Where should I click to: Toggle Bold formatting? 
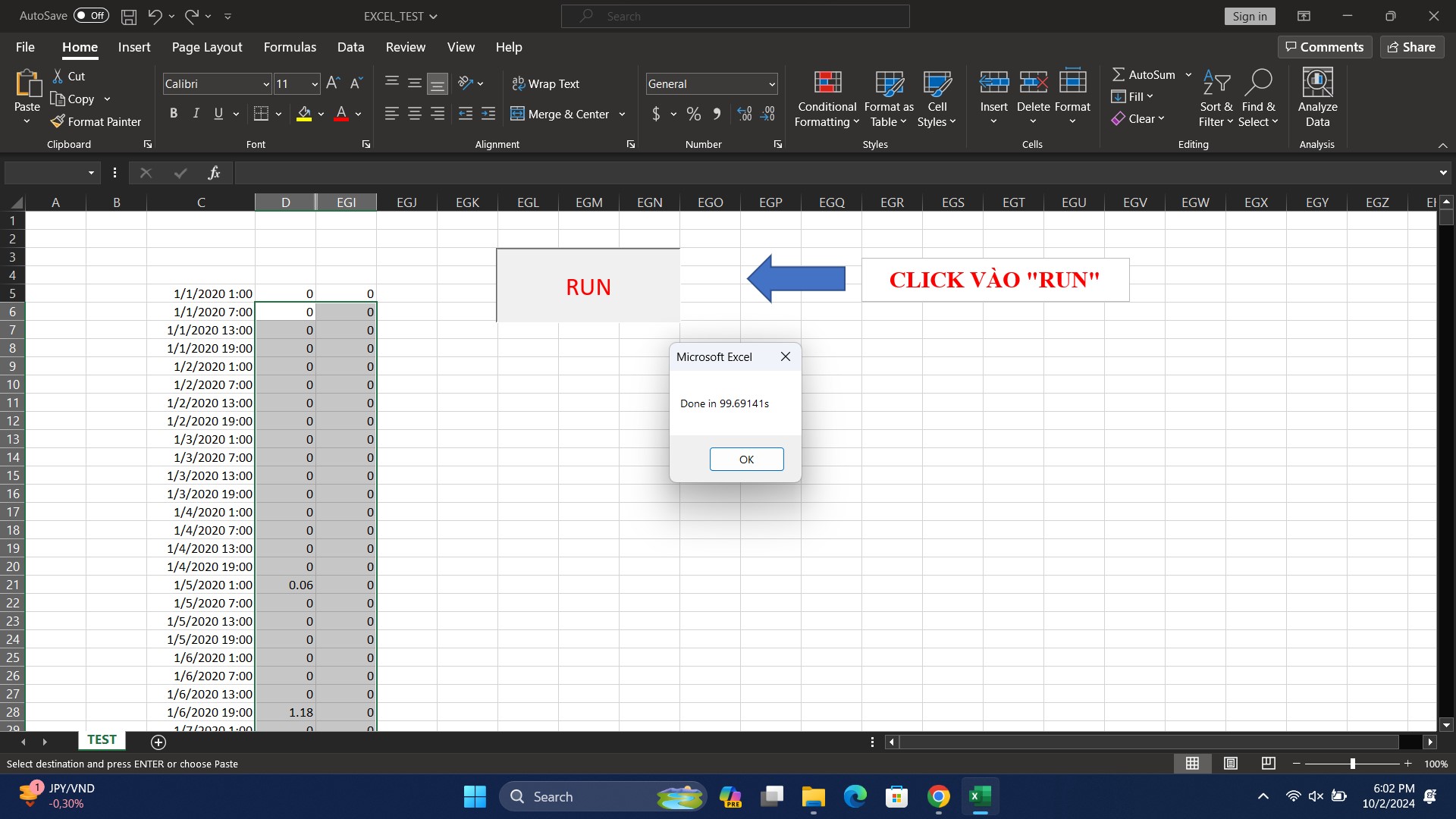pyautogui.click(x=174, y=113)
